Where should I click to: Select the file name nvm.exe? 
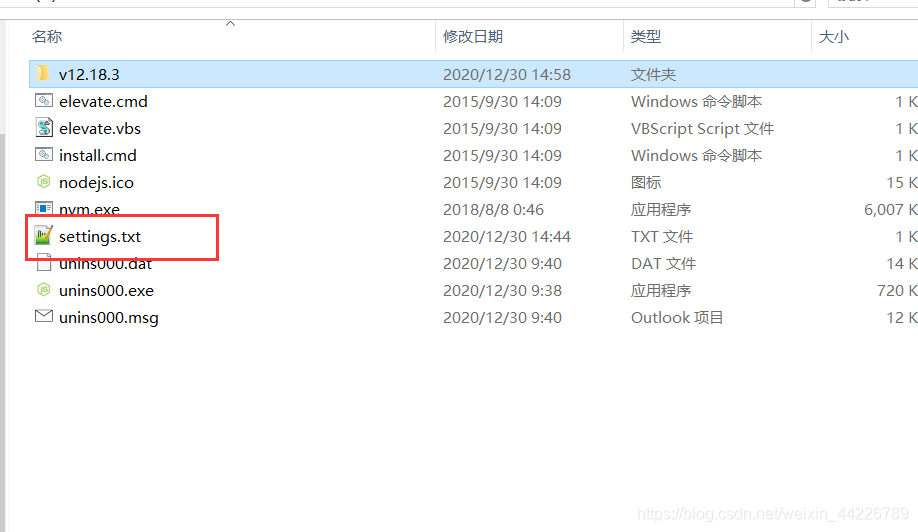pos(90,209)
